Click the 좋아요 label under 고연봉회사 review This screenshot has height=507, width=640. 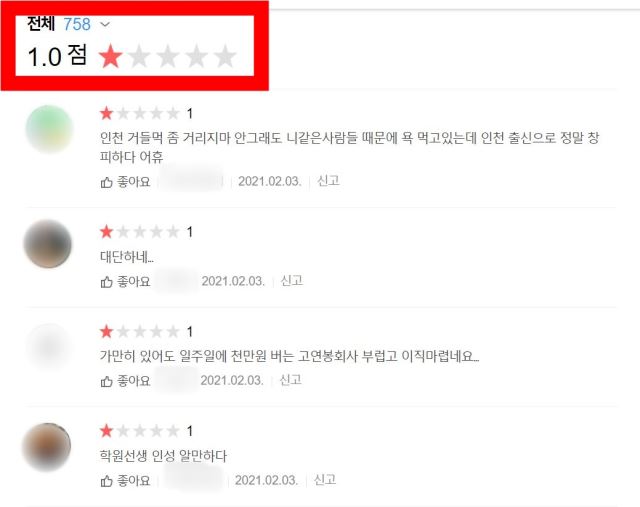(x=134, y=381)
